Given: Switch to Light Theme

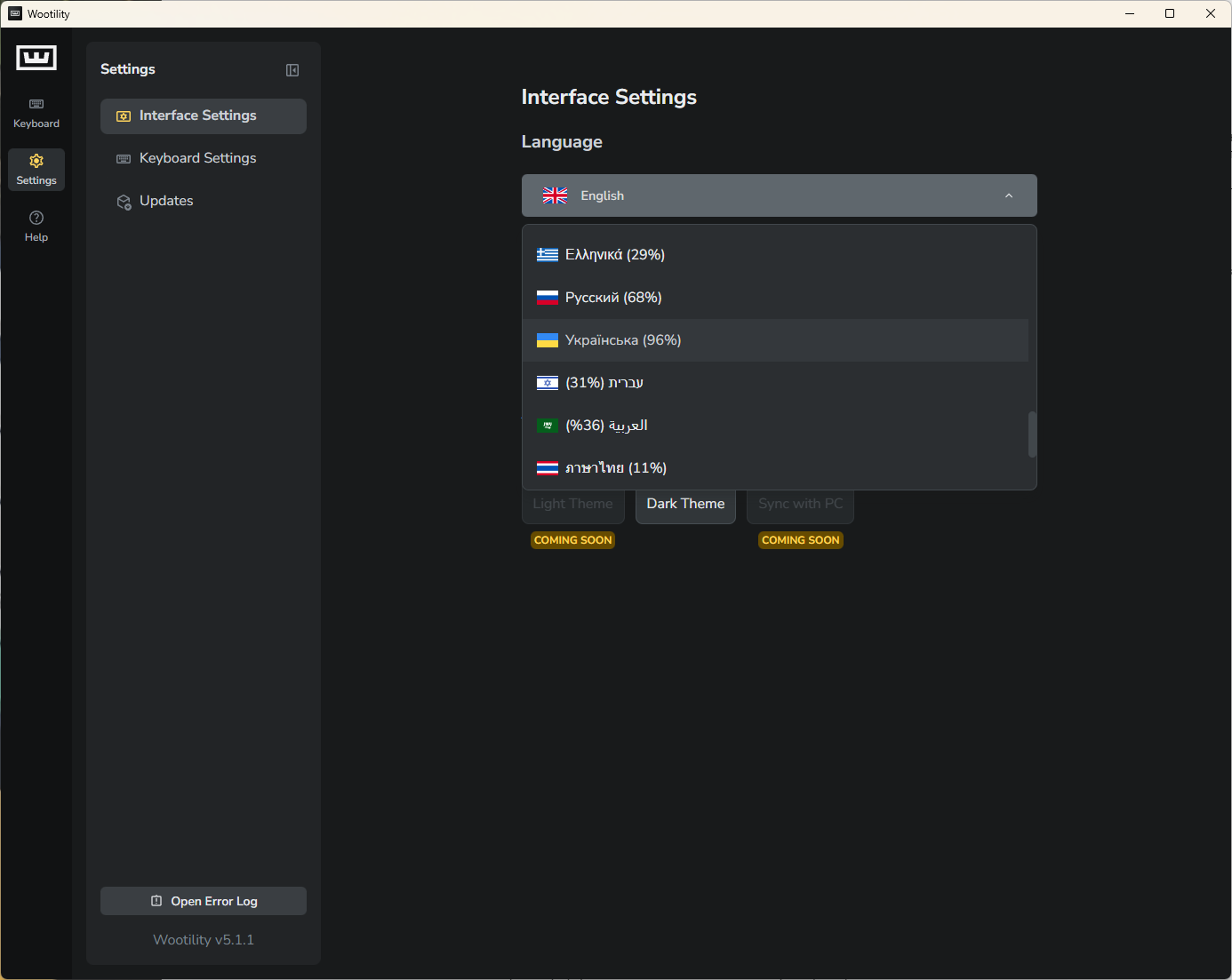Looking at the screenshot, I should click(x=572, y=504).
